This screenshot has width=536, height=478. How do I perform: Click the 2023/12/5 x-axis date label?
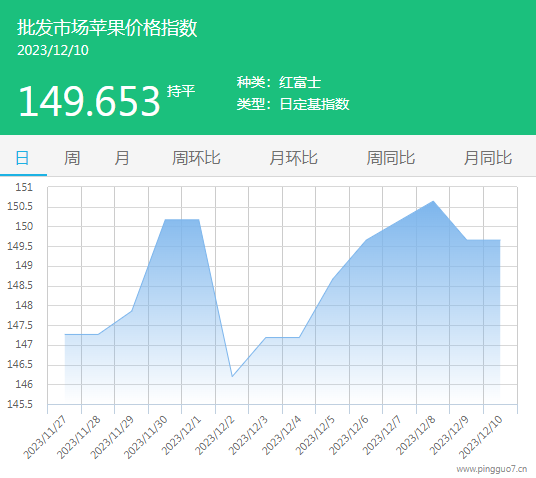[x=315, y=435]
